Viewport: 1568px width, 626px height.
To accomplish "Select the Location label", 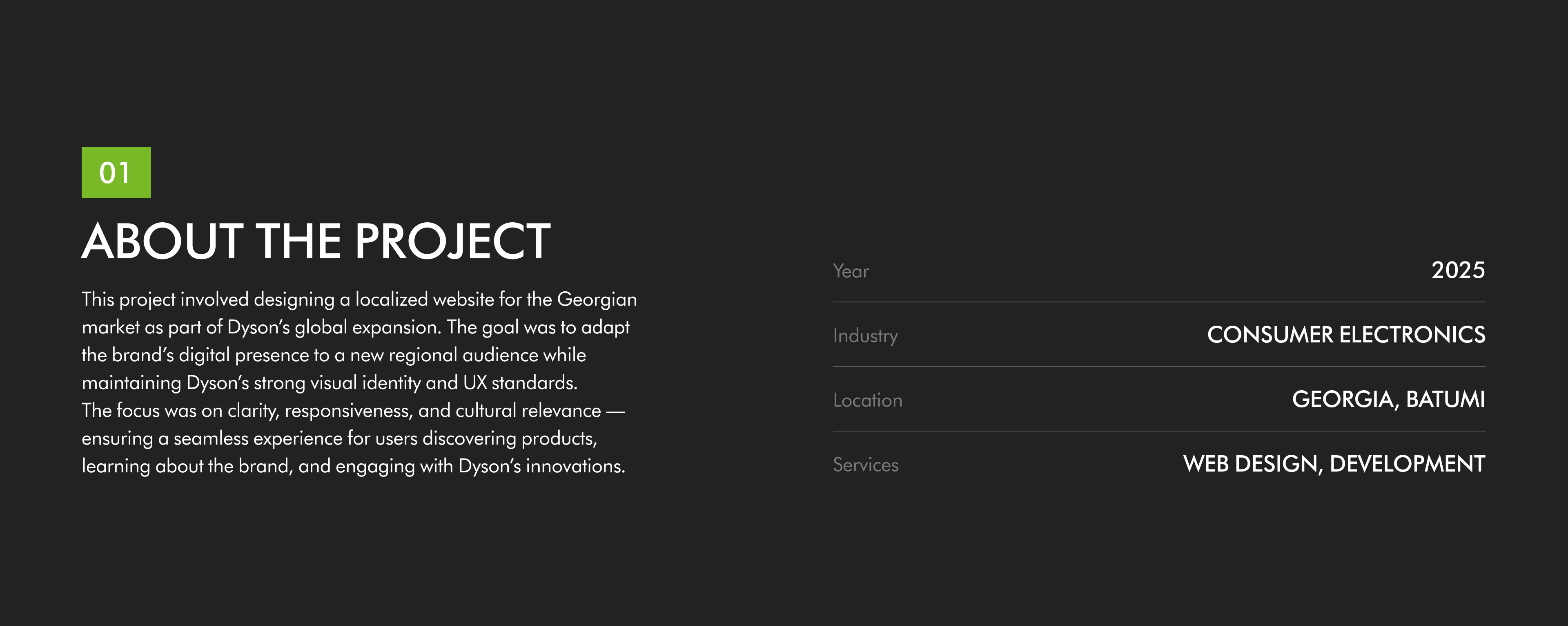I will [867, 400].
